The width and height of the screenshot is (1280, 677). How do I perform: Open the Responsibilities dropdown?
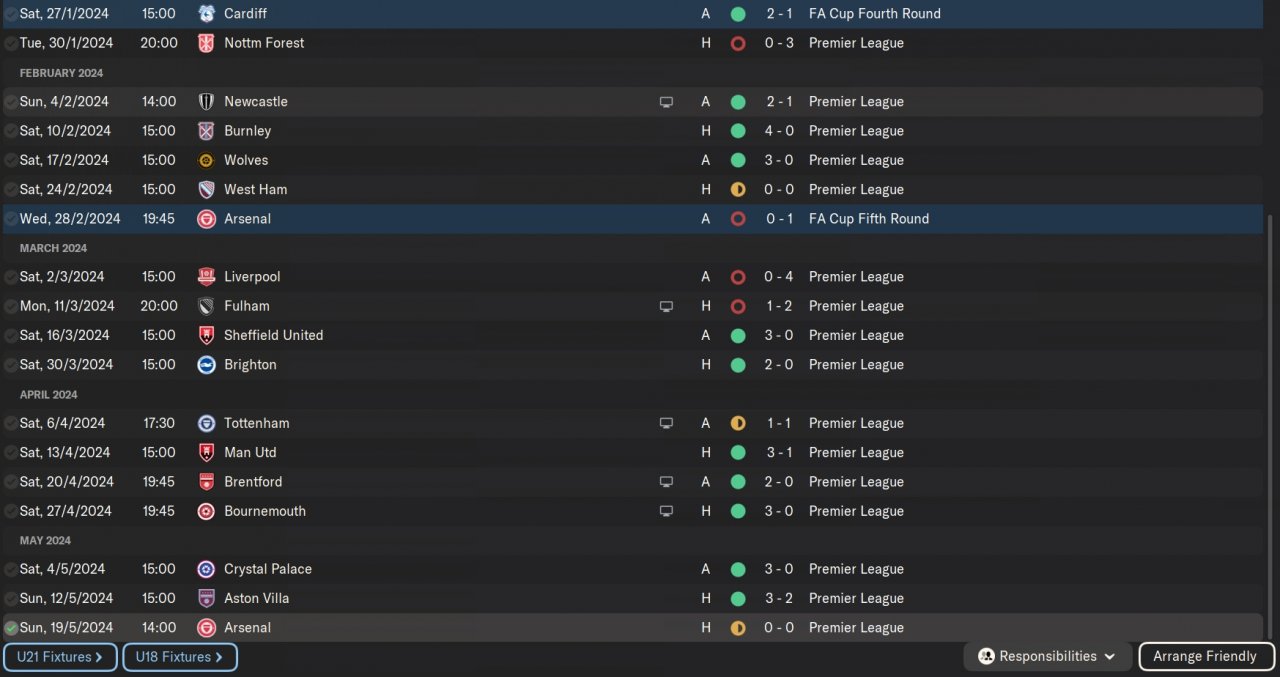(1047, 657)
